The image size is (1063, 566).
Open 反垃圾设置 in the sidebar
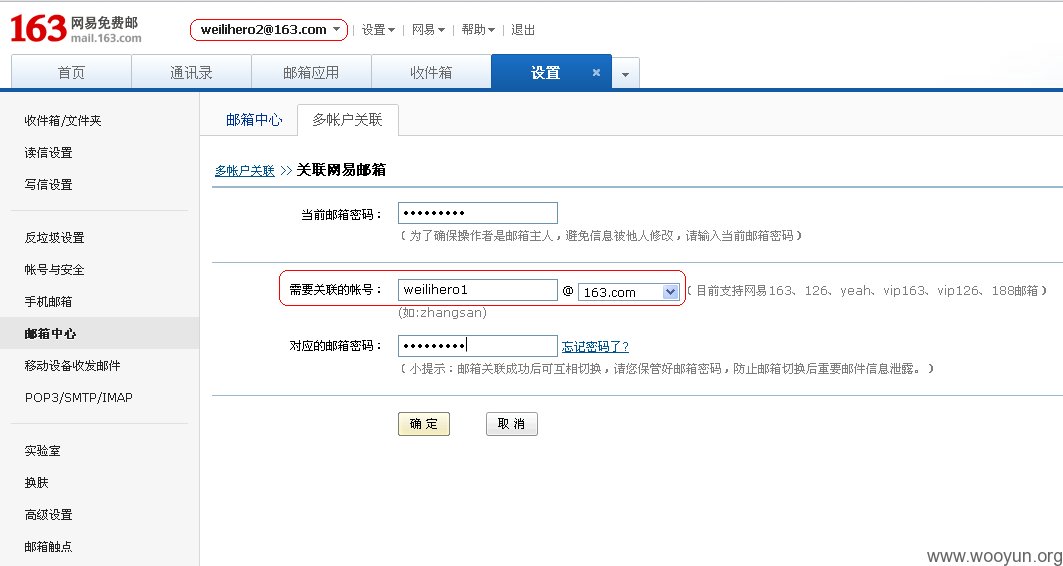pos(54,237)
